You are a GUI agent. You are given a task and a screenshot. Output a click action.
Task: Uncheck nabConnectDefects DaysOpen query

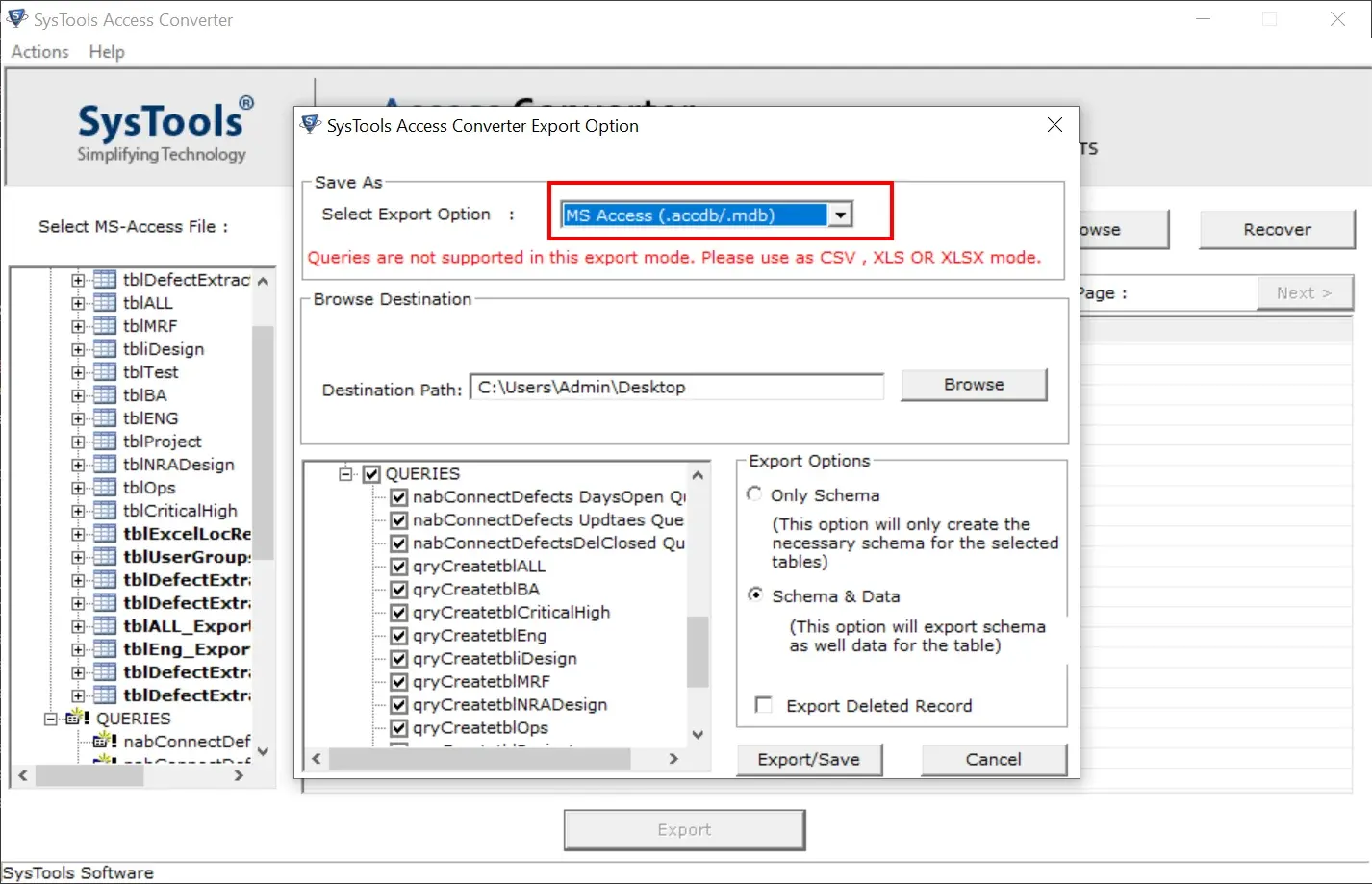(x=399, y=497)
